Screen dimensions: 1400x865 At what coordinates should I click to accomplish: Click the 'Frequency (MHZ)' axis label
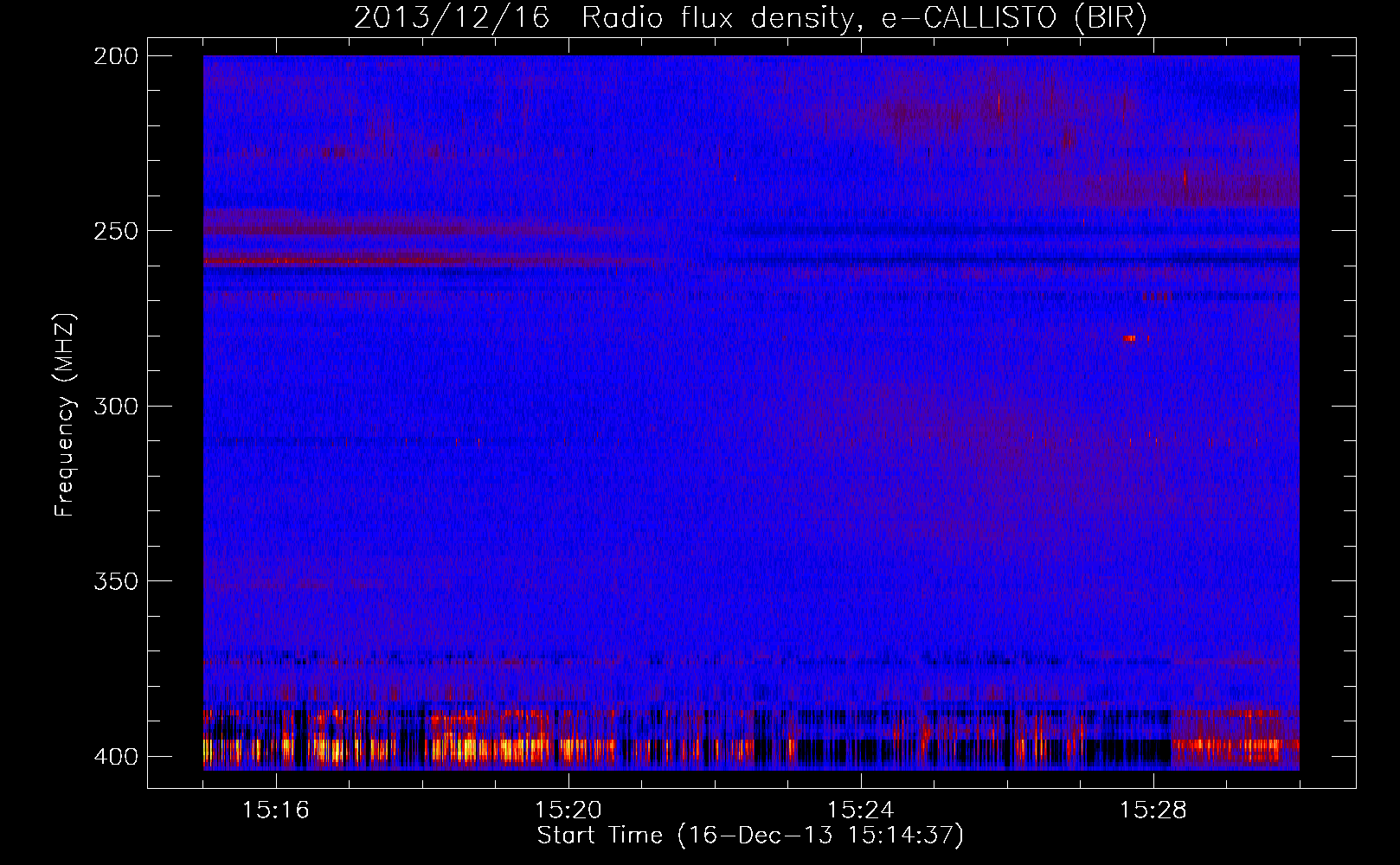point(65,415)
